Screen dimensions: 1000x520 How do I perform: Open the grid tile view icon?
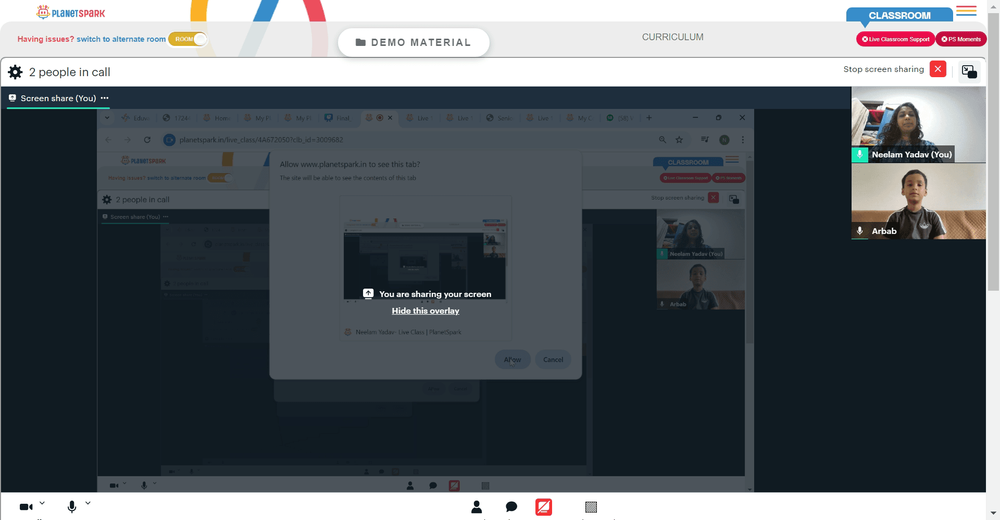coord(591,507)
